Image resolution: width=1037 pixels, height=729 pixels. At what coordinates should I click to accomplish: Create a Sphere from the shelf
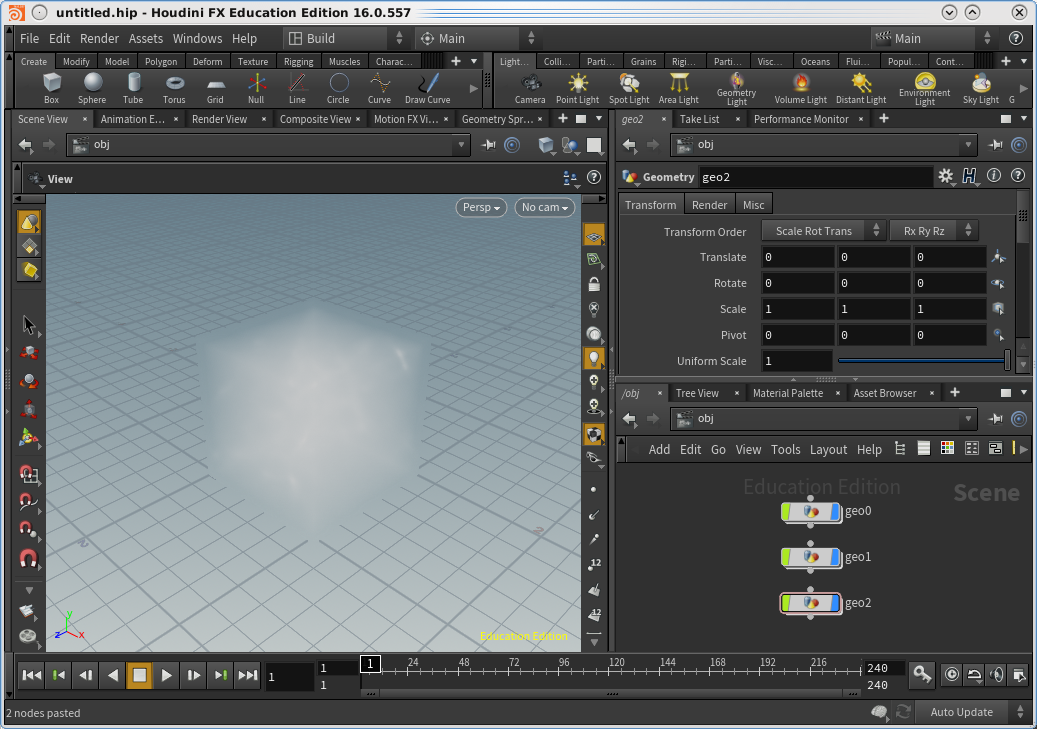click(92, 86)
